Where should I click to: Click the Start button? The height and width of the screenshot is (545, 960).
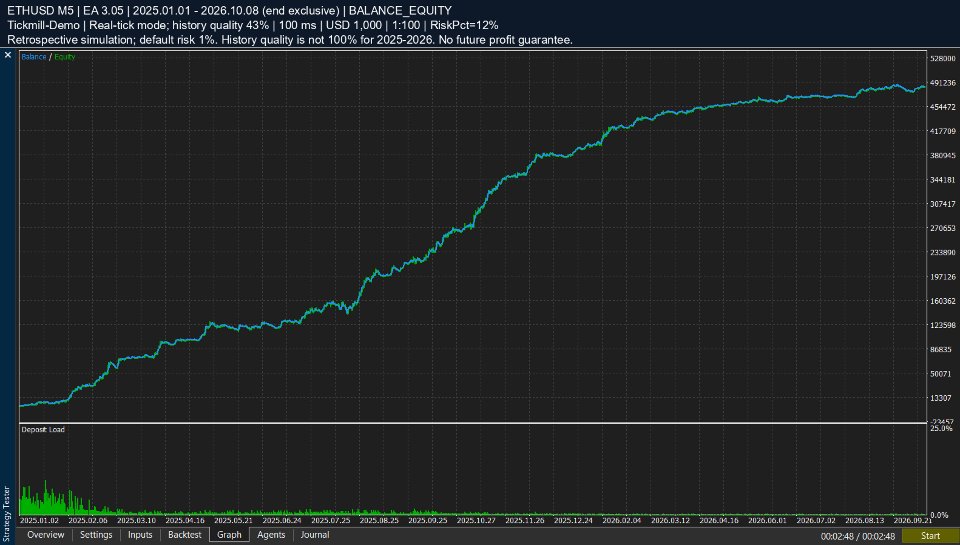click(x=930, y=536)
